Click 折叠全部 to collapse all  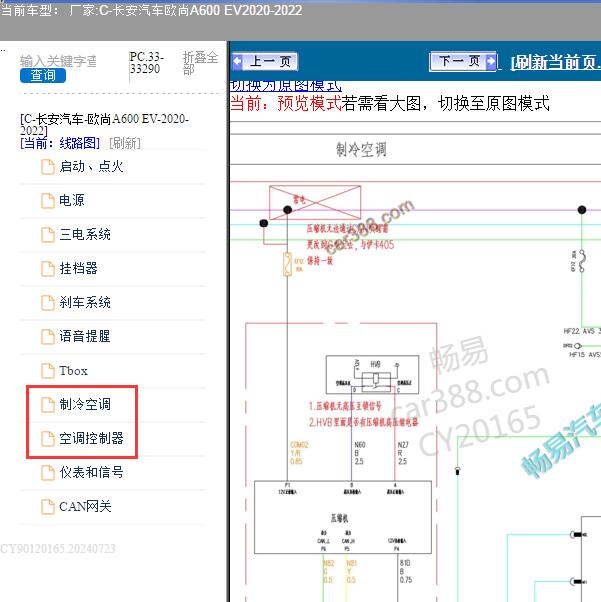pos(200,63)
